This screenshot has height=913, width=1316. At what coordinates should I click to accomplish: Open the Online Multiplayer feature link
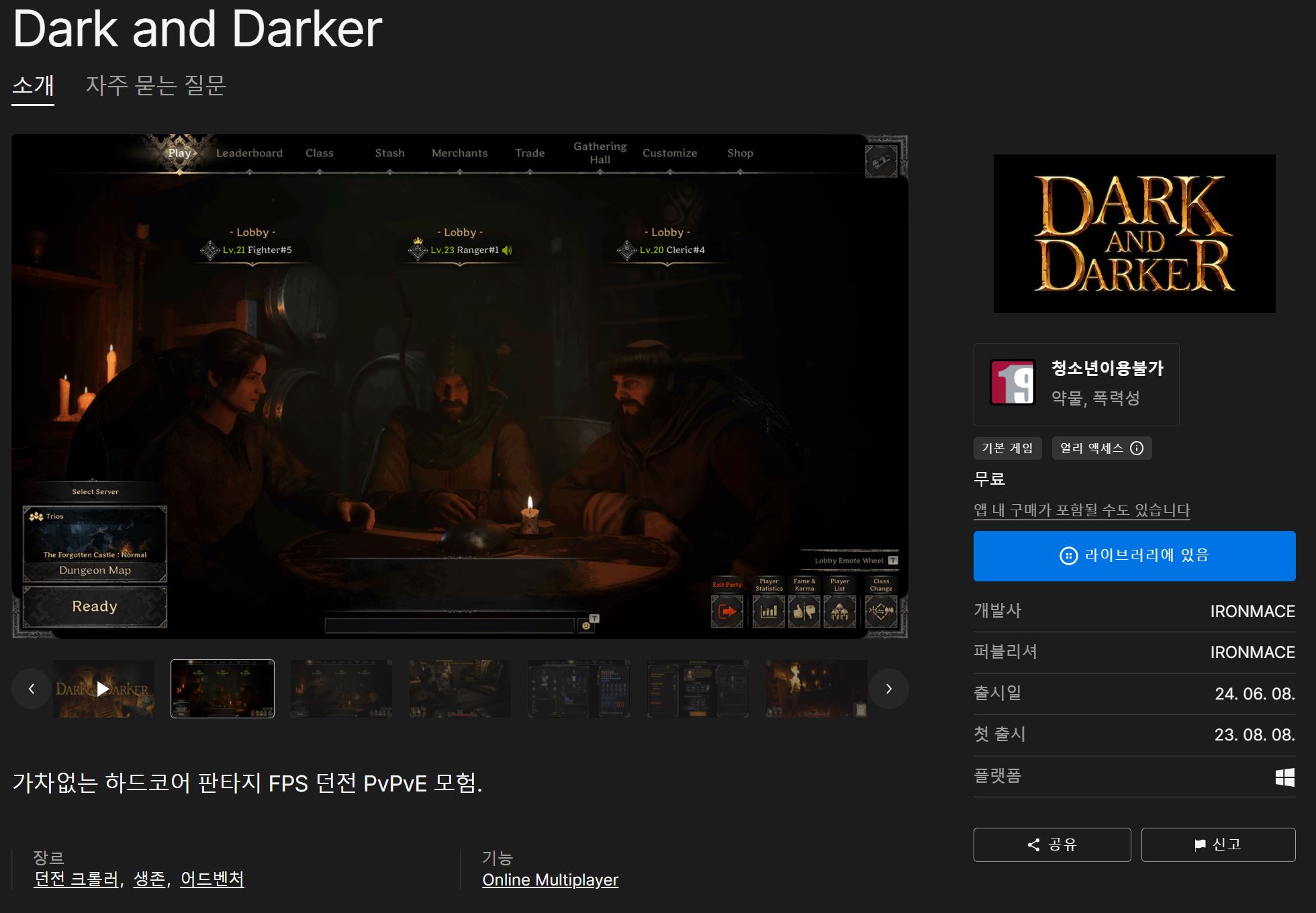tap(550, 880)
